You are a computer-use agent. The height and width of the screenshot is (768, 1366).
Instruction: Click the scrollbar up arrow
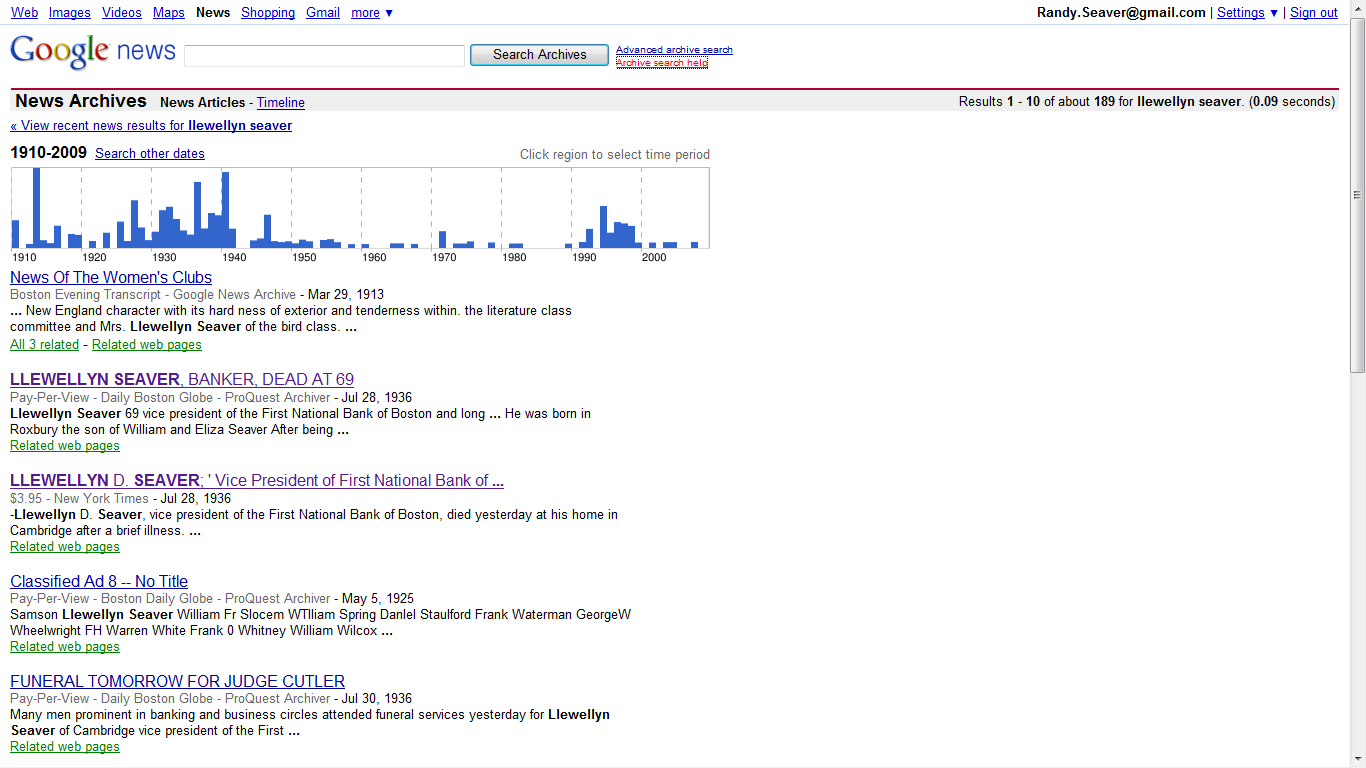click(1357, 8)
